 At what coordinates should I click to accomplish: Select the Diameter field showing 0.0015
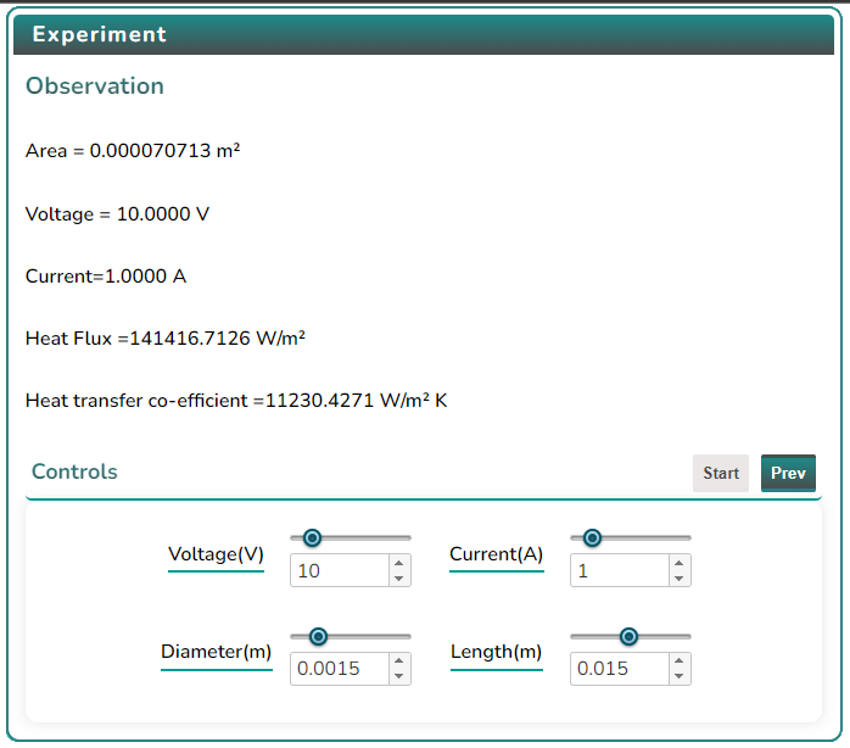(x=338, y=669)
